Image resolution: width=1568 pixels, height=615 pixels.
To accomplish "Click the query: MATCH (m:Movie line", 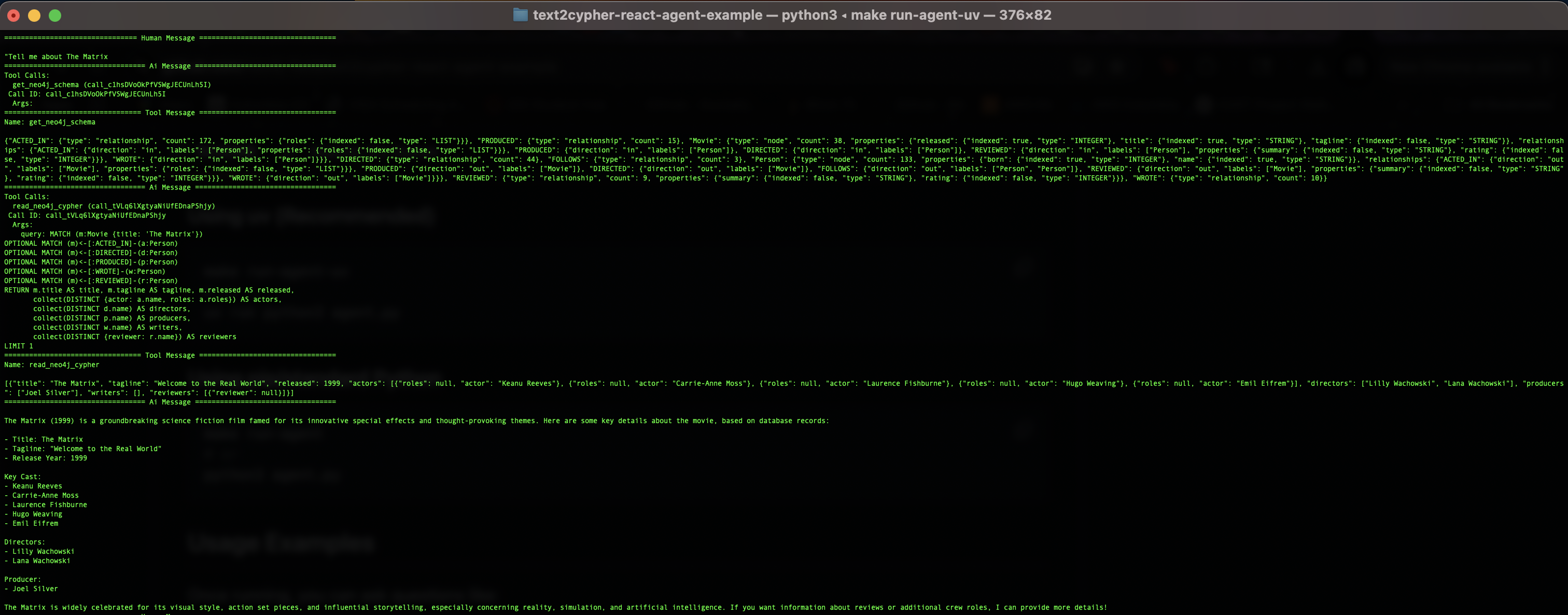I will pos(111,234).
